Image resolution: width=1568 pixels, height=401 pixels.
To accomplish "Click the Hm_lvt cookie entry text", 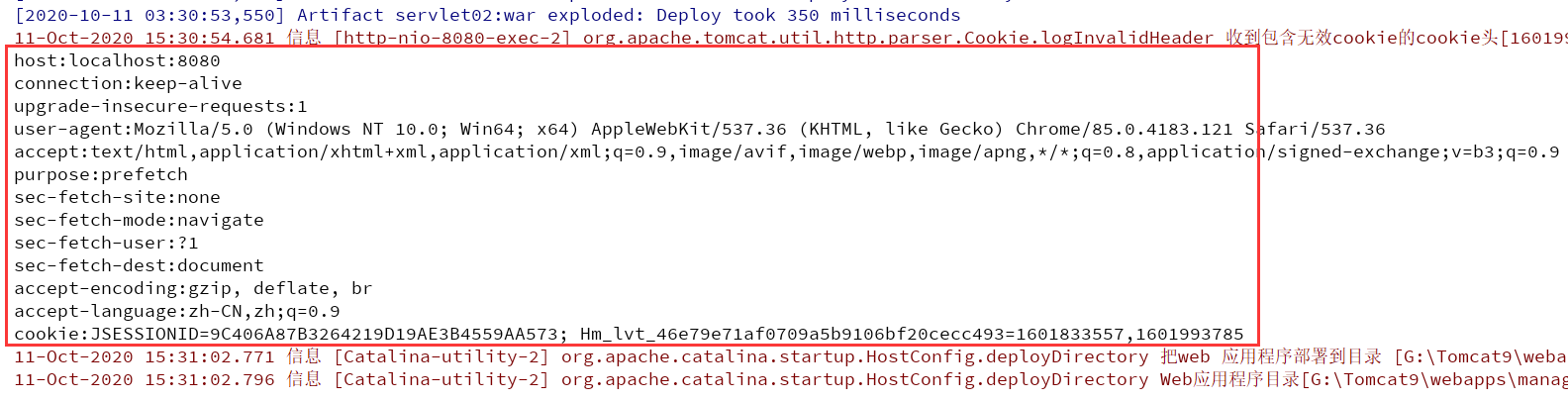I will [912, 334].
